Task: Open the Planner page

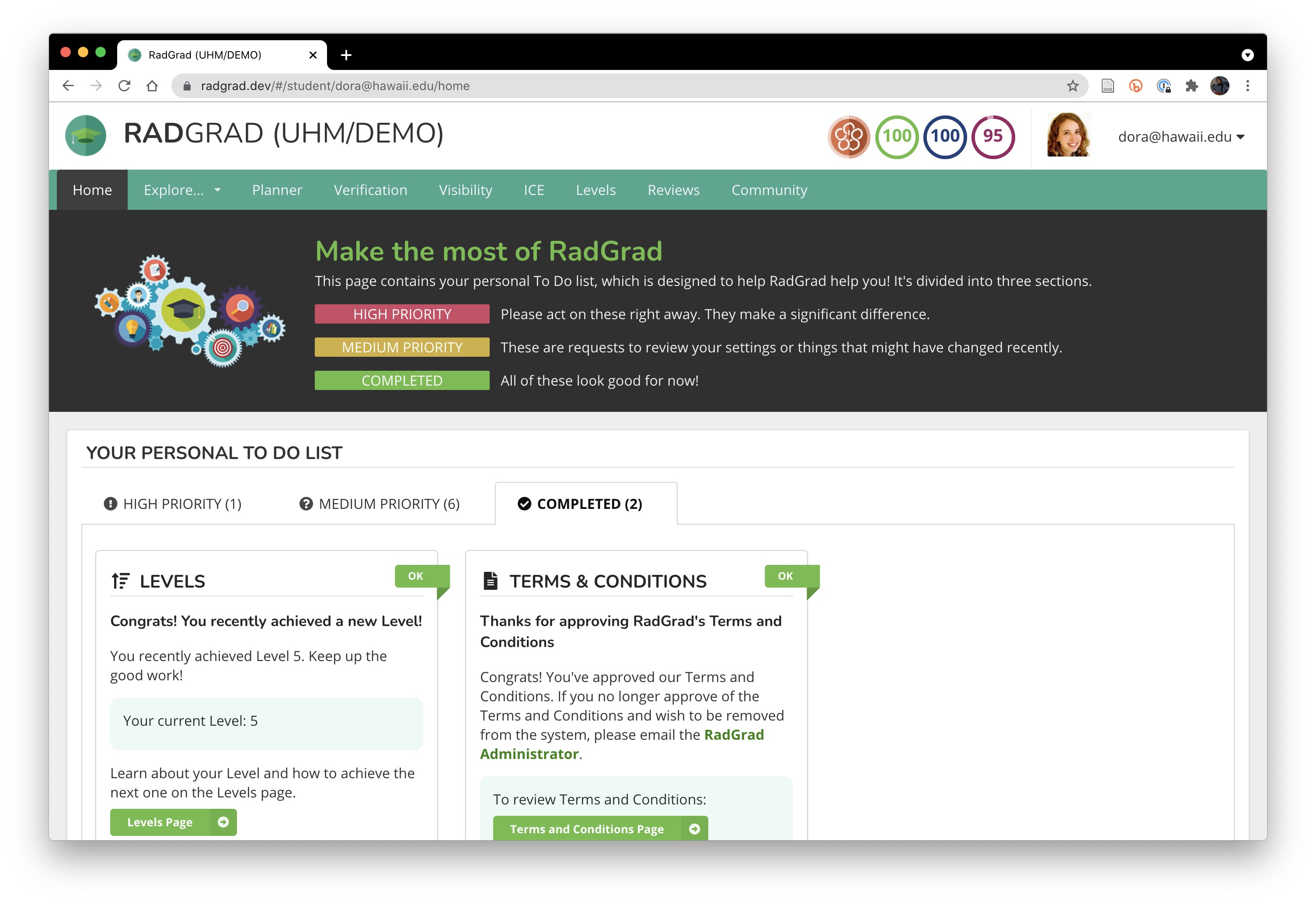Action: 277,190
